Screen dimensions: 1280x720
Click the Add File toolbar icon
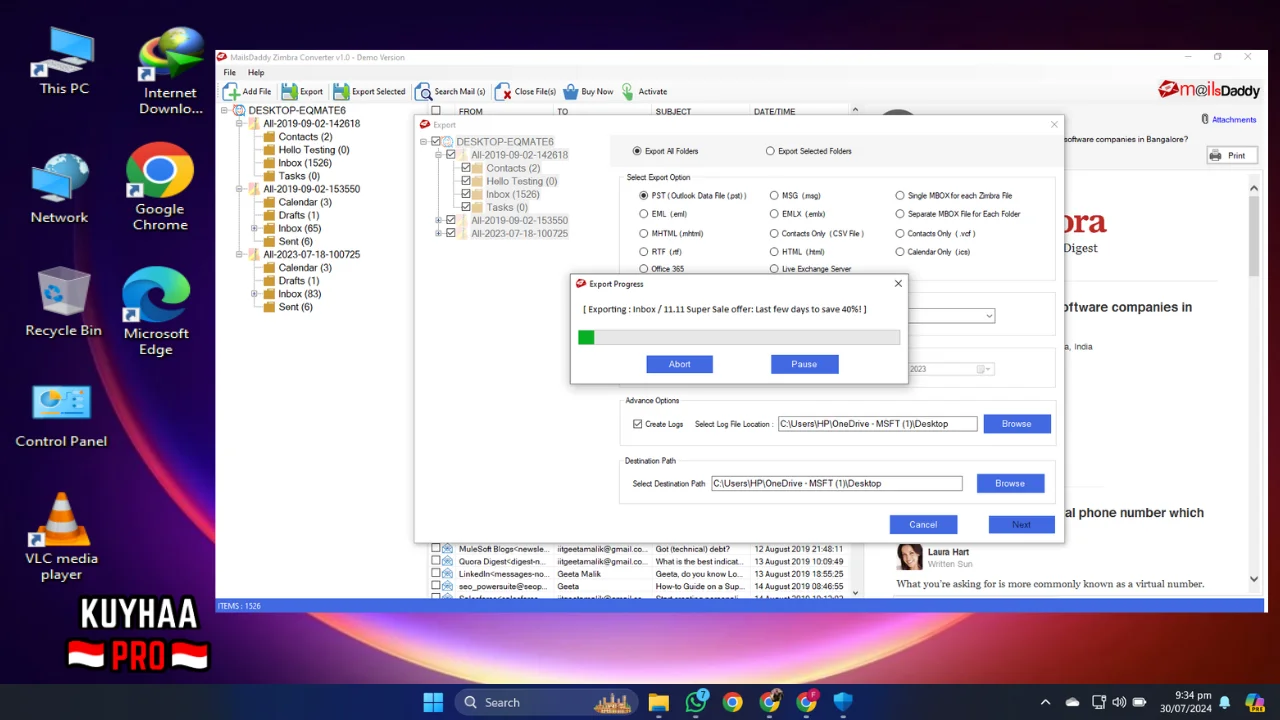click(x=231, y=91)
